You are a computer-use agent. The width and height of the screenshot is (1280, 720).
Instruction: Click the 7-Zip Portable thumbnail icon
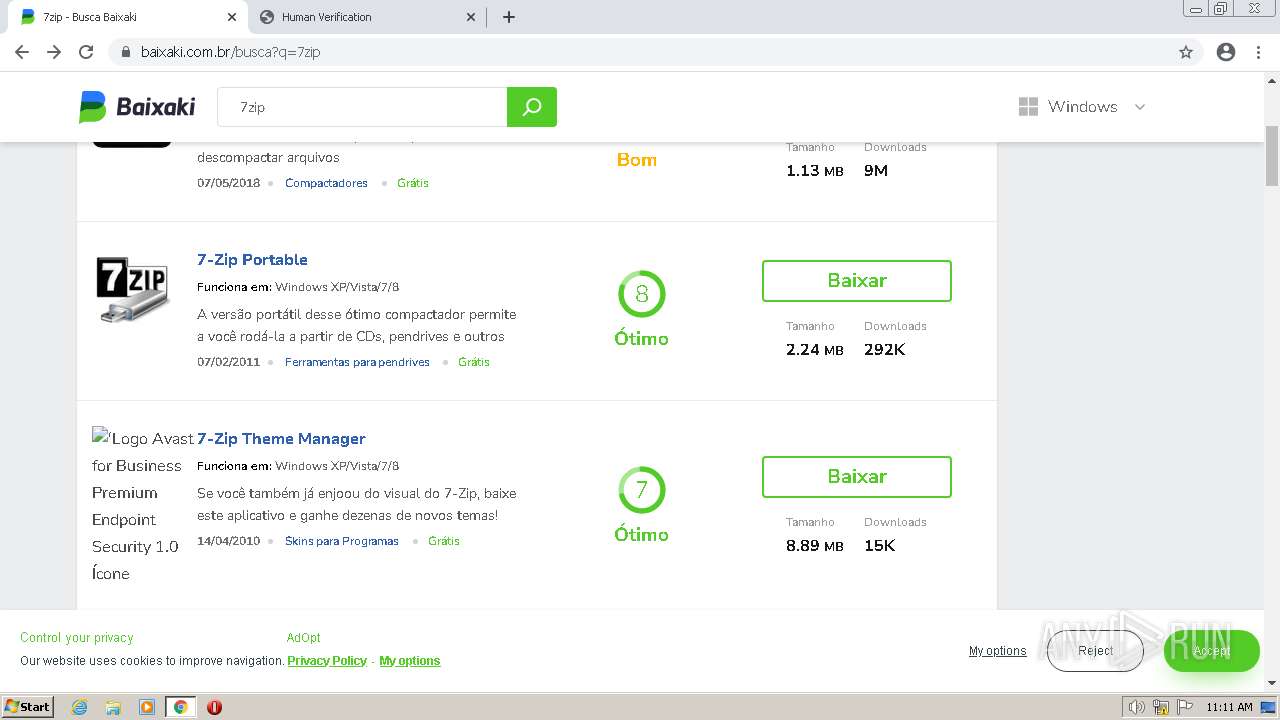[x=132, y=290]
